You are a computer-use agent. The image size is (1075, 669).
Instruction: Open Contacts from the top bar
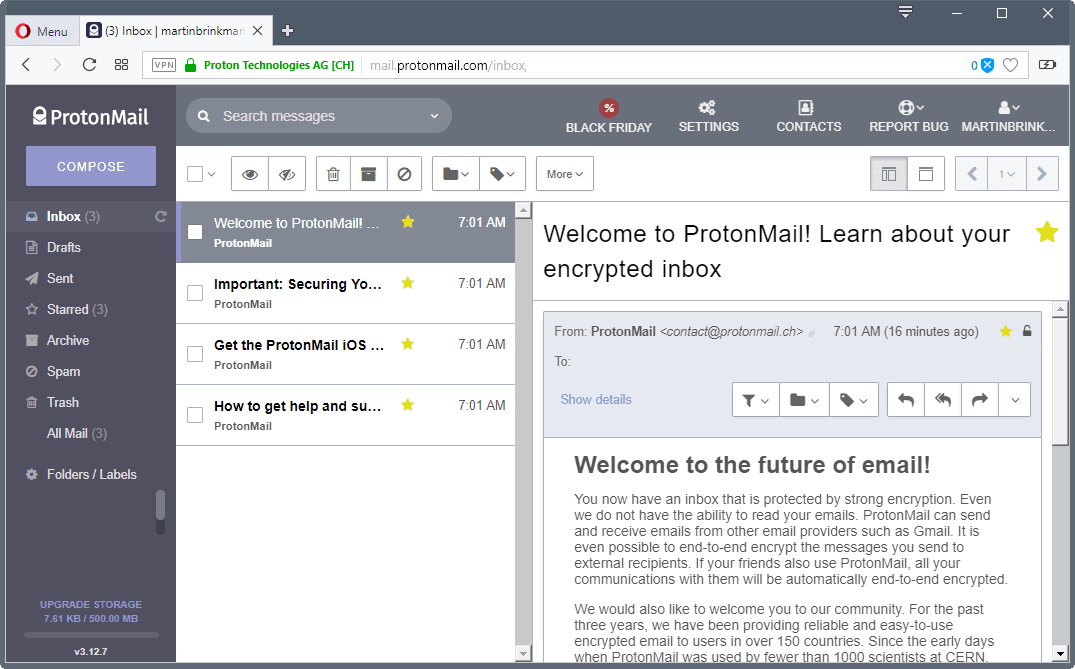(x=808, y=116)
